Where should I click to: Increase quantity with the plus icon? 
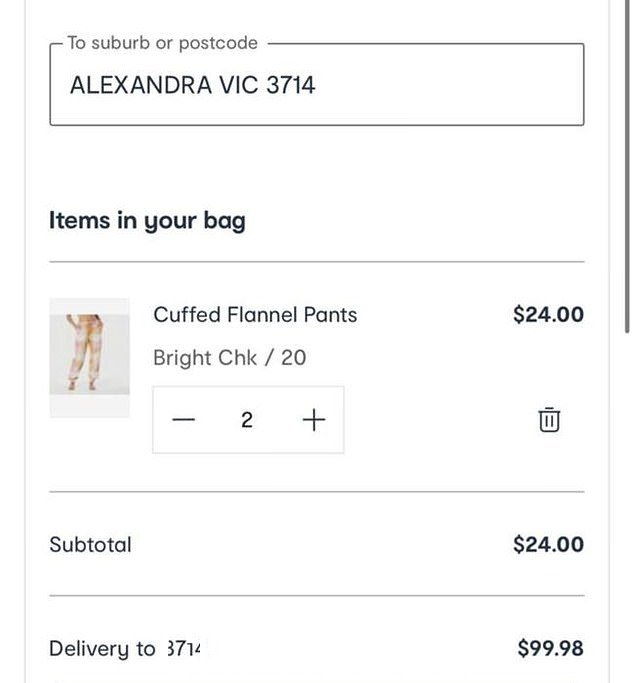coord(314,420)
